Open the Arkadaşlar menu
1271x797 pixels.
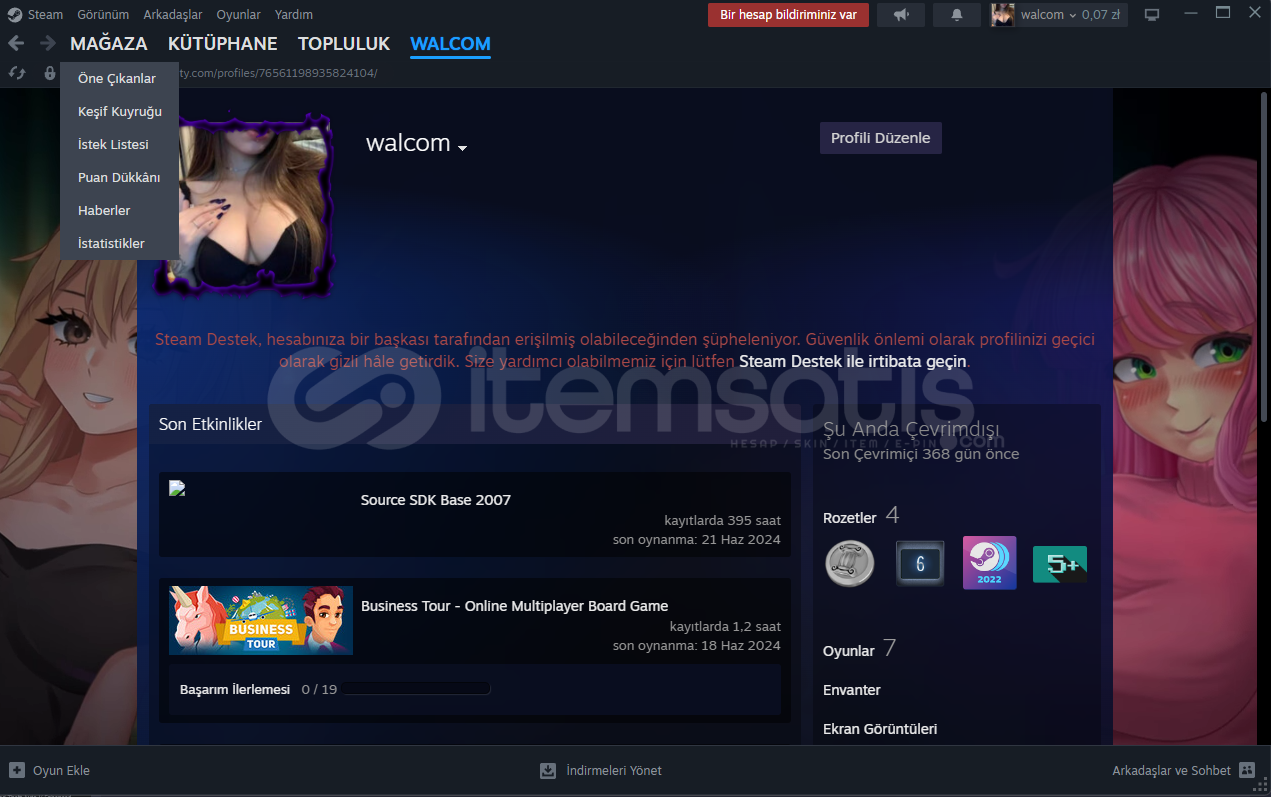(x=173, y=15)
